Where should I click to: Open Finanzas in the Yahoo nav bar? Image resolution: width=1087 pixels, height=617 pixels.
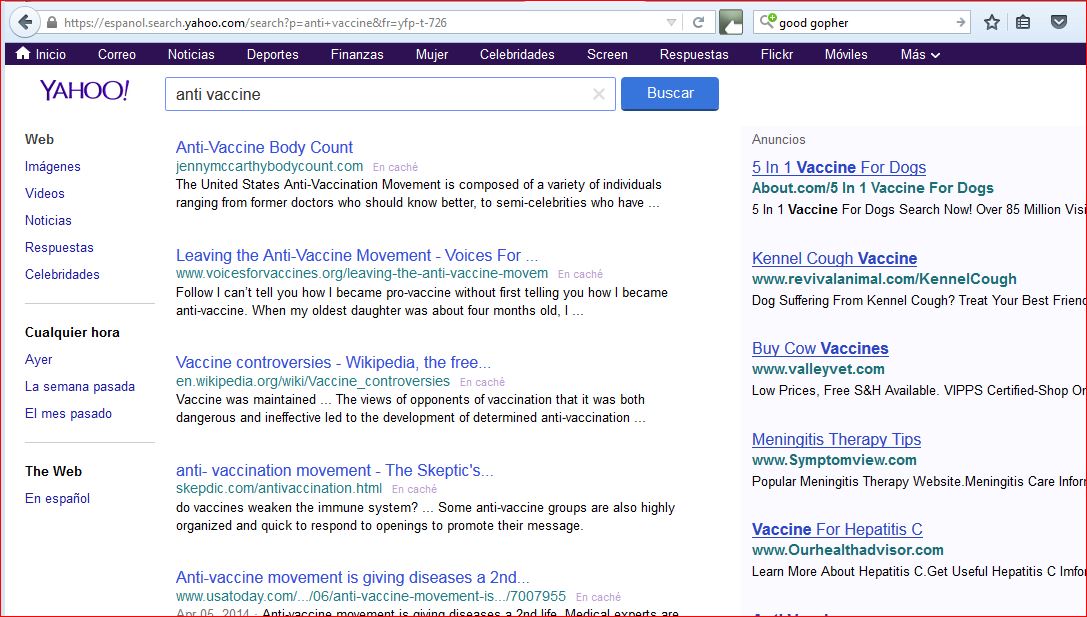[357, 54]
